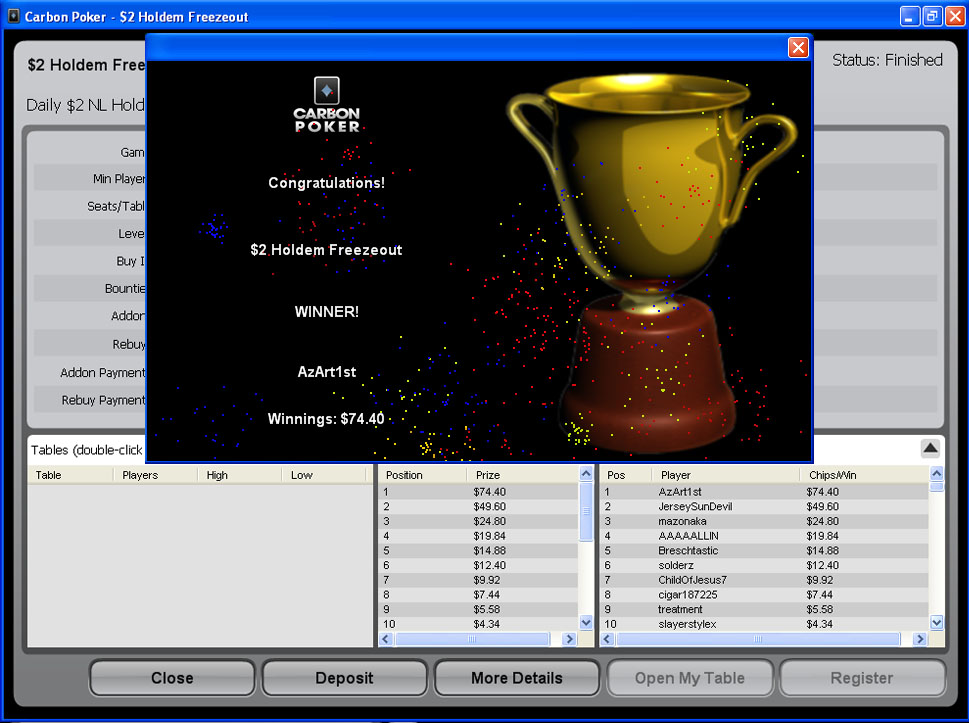Close the winner congratulations popup

click(x=798, y=48)
